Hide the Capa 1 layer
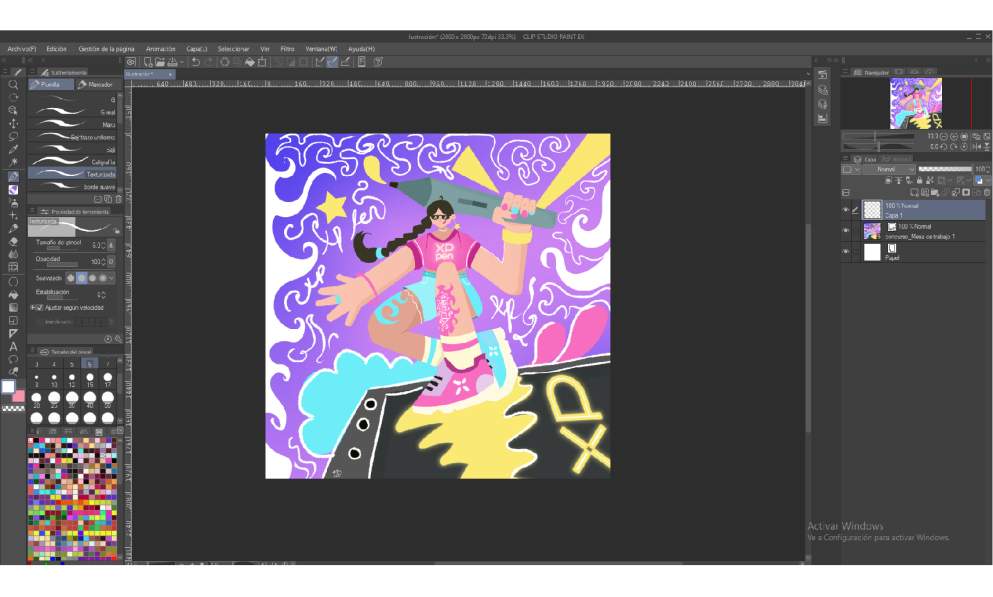 click(x=845, y=210)
